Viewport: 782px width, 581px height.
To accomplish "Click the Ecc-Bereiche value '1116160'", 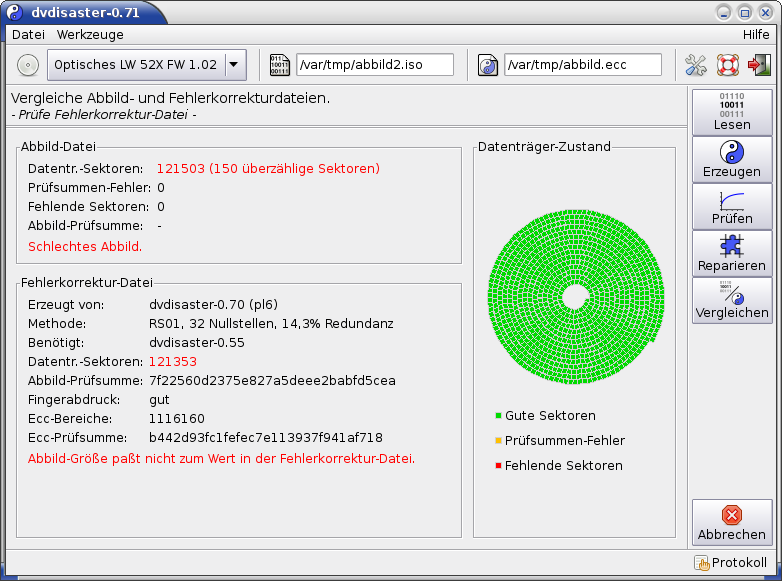I will coord(177,418).
